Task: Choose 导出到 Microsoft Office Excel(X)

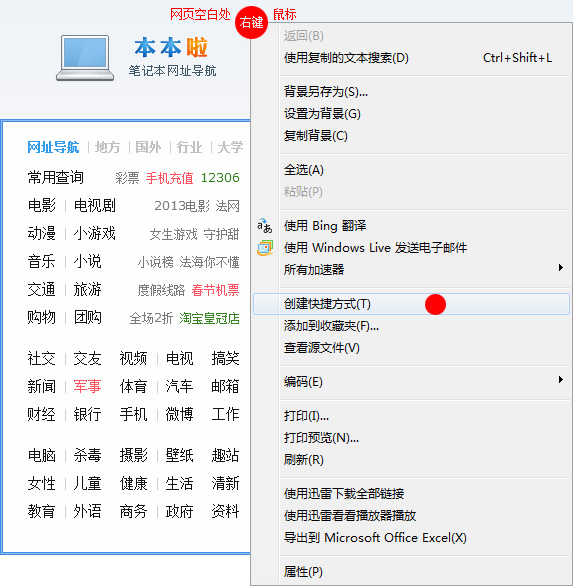Action: click(x=411, y=538)
